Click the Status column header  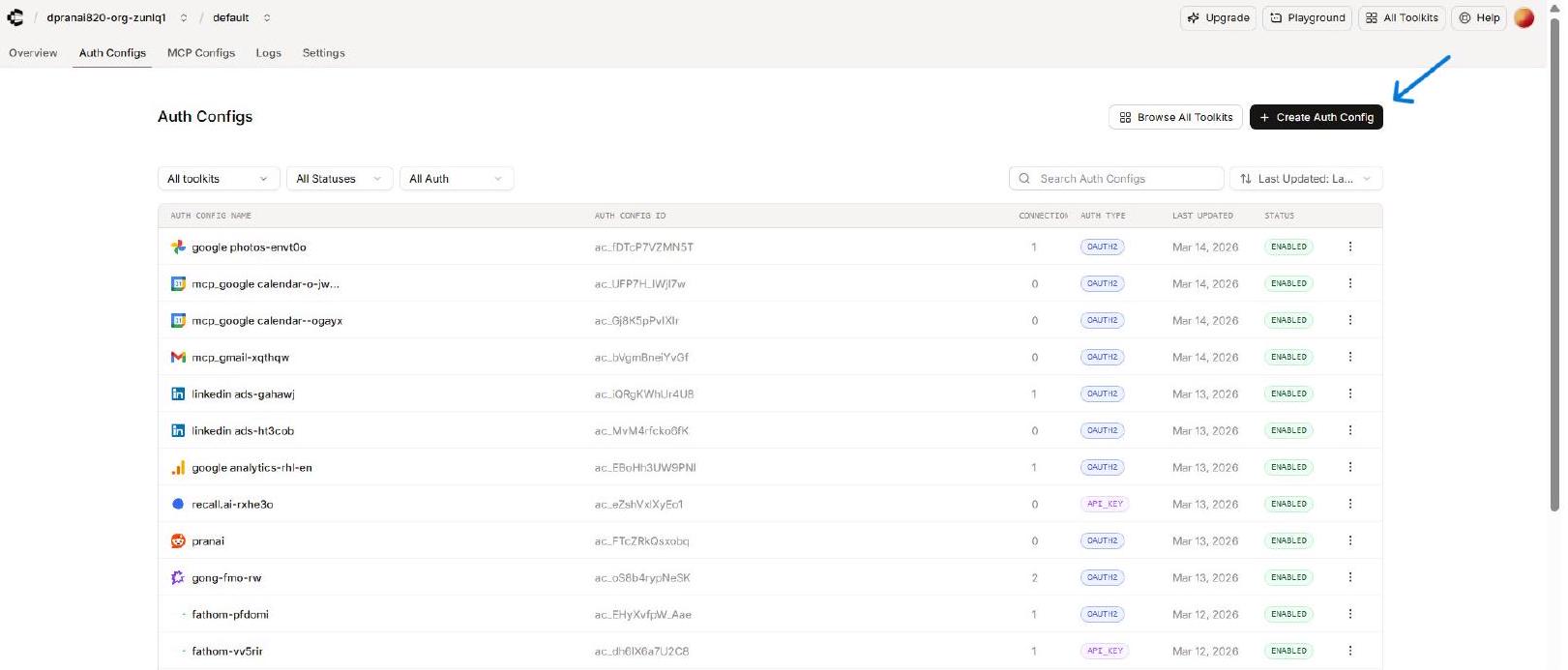point(1279,216)
